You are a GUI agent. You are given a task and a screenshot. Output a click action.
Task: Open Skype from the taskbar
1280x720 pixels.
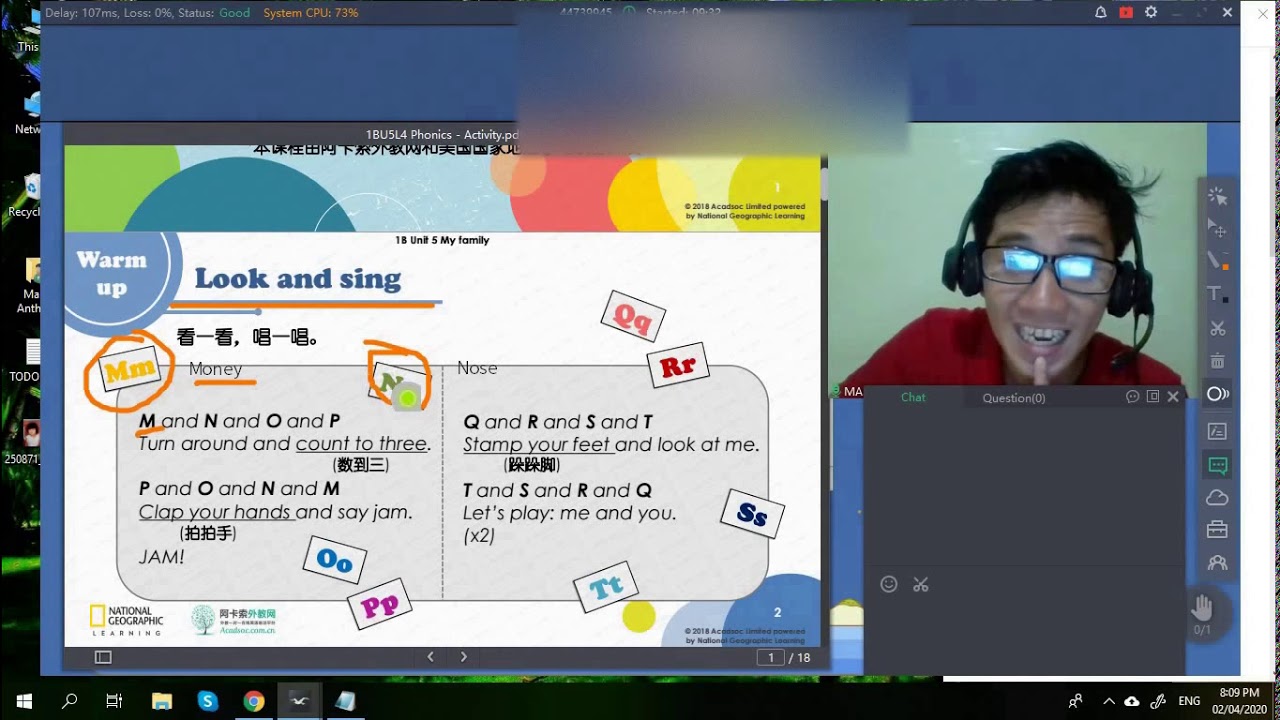[207, 701]
